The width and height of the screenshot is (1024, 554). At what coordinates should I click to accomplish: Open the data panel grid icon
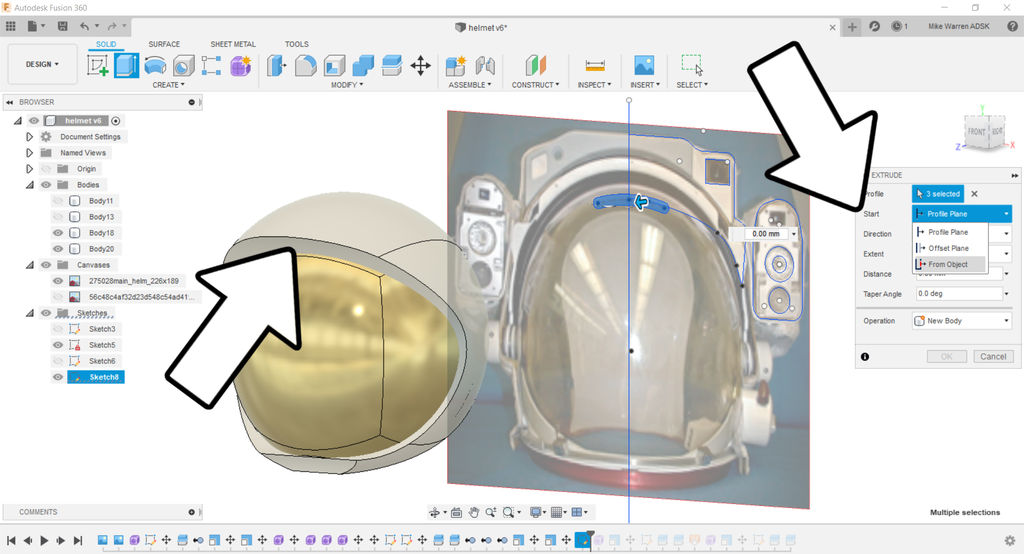tap(10, 26)
